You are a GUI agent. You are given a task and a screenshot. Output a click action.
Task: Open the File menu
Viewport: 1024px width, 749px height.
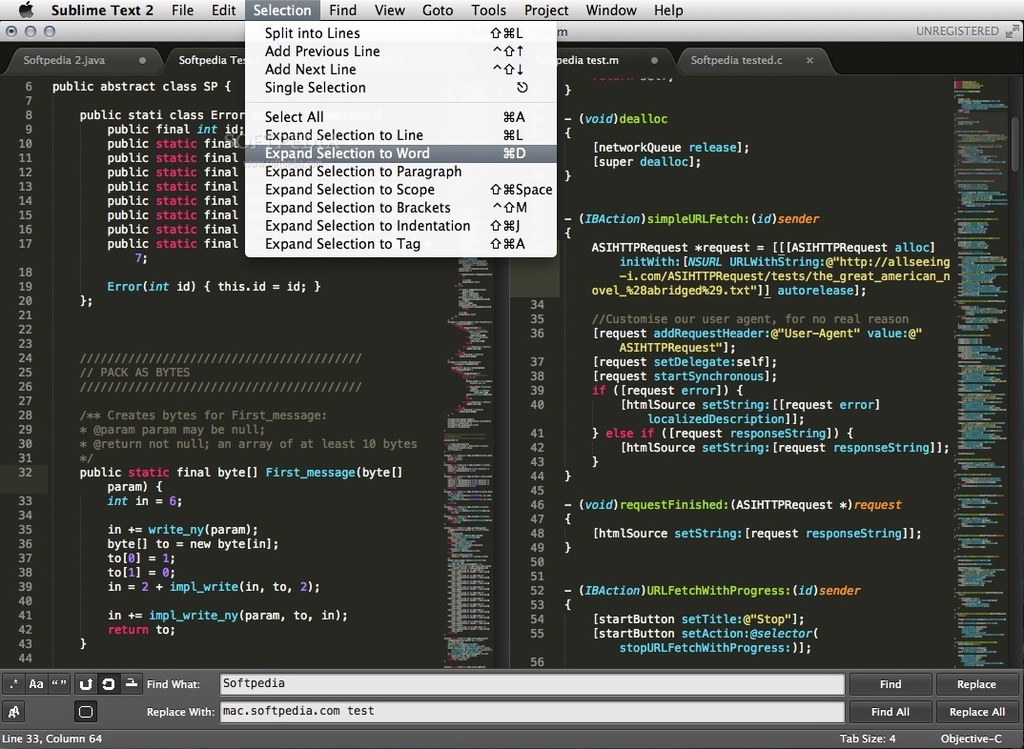tap(182, 10)
